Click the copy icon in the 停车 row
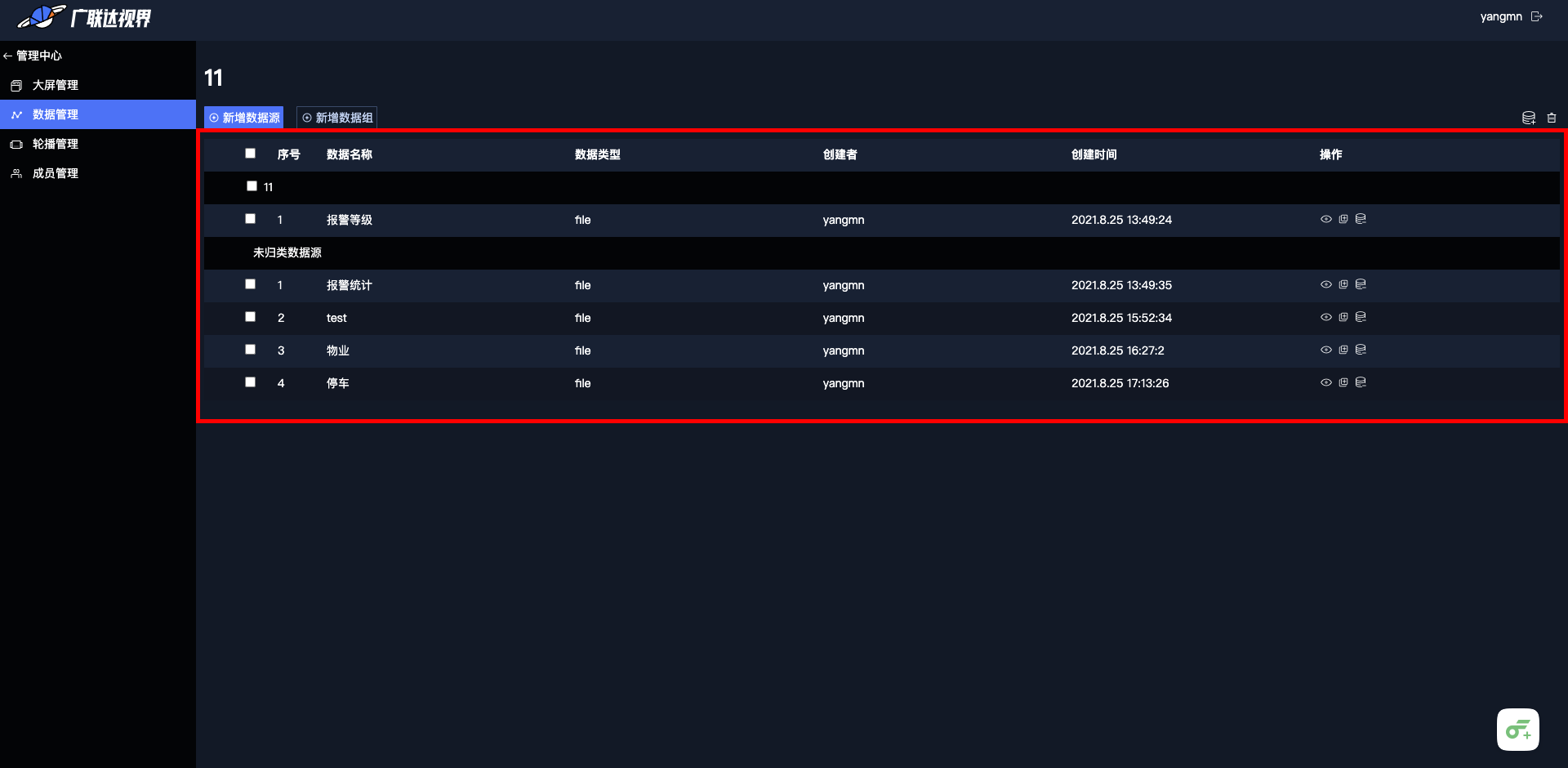1568x768 pixels. pyautogui.click(x=1343, y=382)
